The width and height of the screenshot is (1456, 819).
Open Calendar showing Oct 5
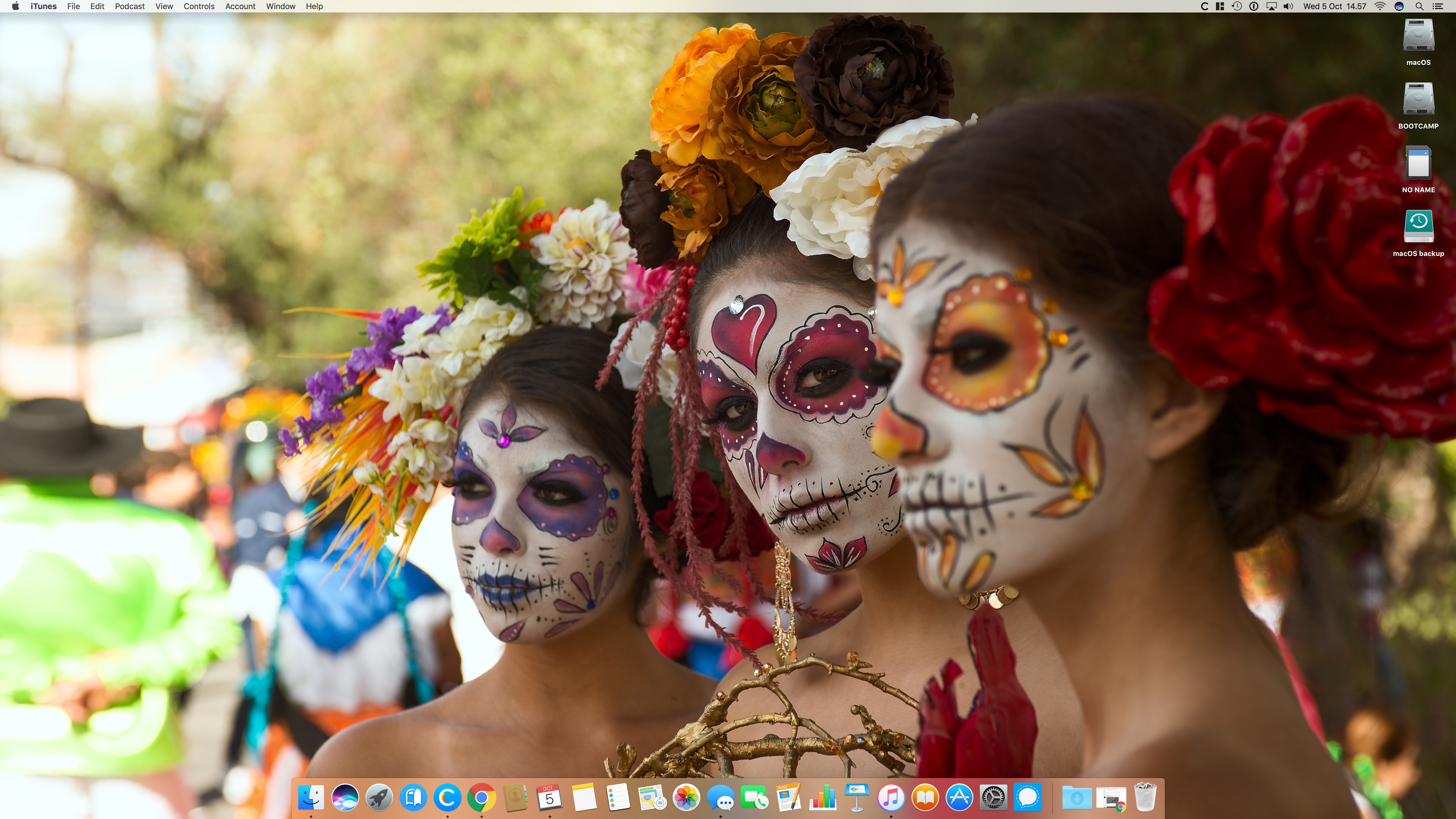(x=549, y=797)
